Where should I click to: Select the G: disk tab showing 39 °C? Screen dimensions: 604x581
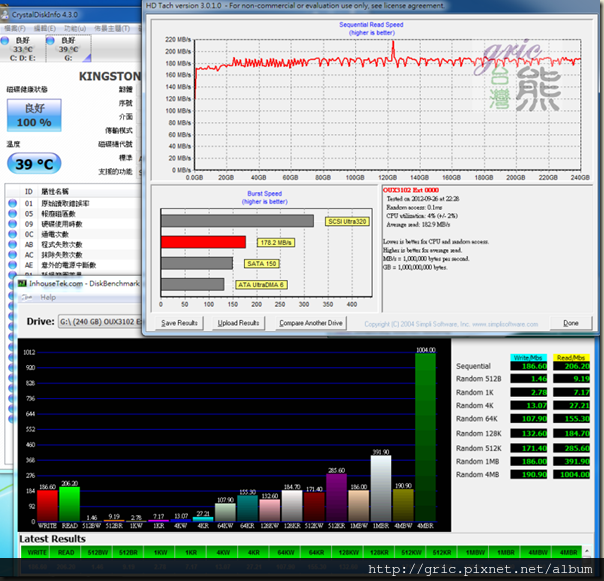[68, 49]
